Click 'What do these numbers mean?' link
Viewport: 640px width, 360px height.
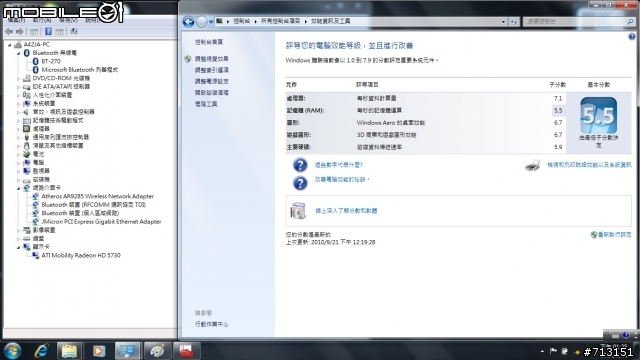pyautogui.click(x=338, y=165)
